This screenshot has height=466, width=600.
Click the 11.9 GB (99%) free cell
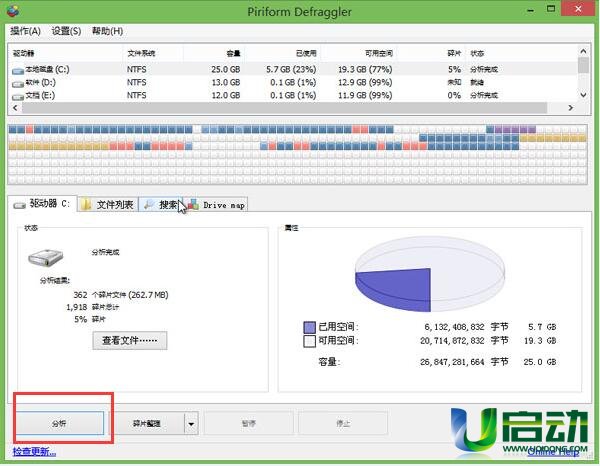click(365, 95)
